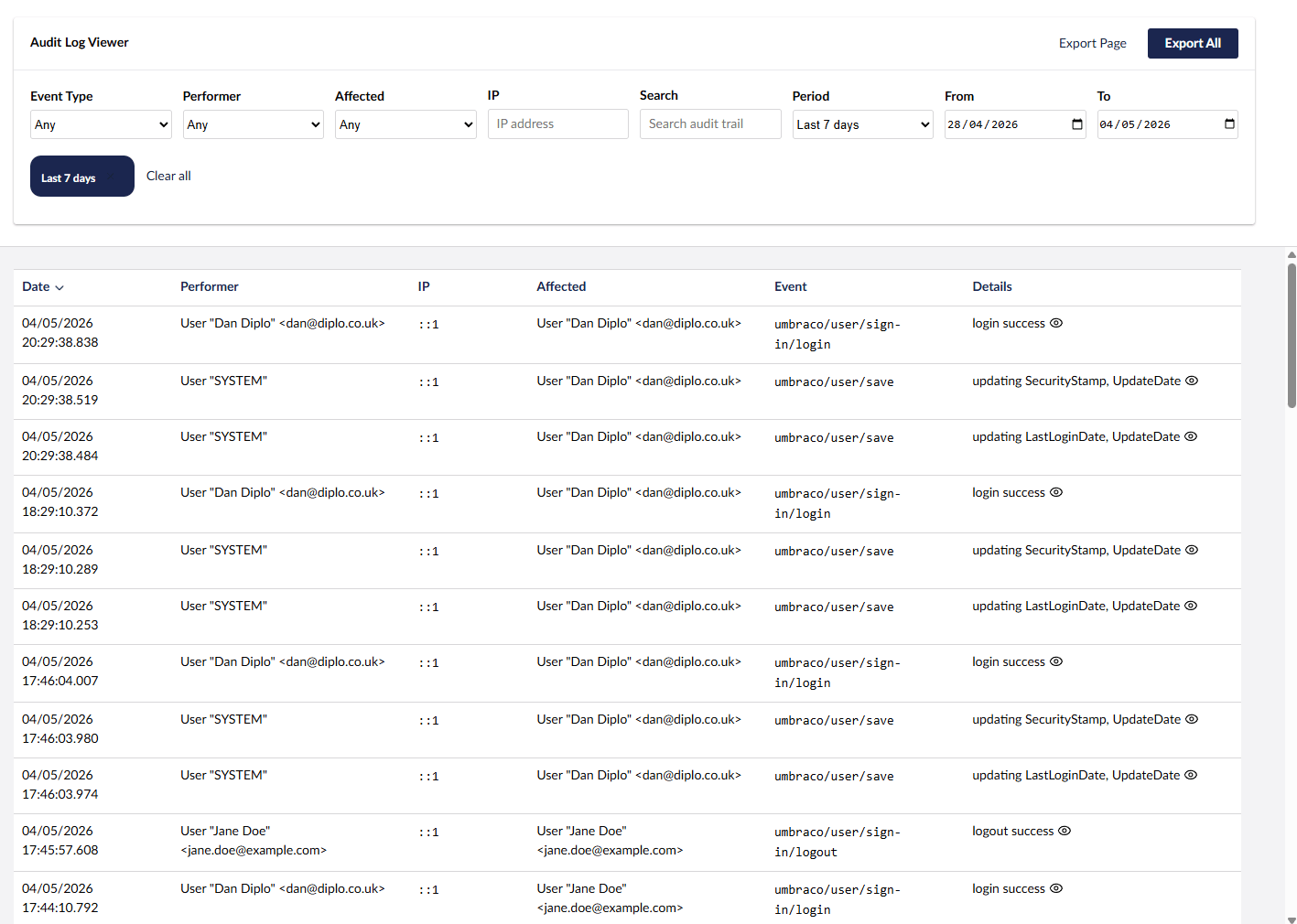1297x924 pixels.
Task: Click Dan Diplo performer in 18:29:10.372 row
Action: (x=283, y=492)
